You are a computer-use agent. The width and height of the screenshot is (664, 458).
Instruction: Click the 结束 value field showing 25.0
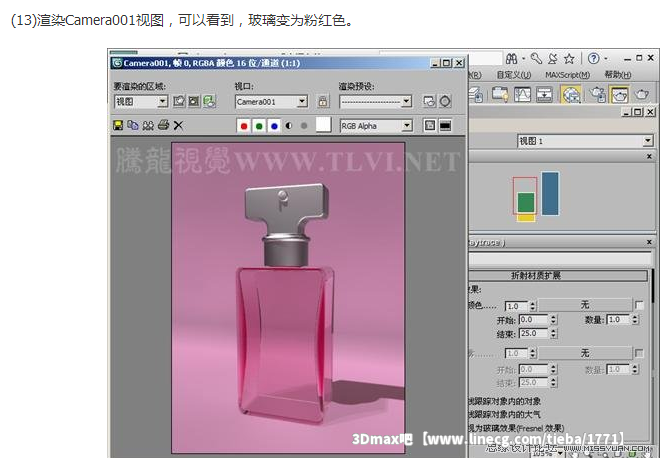(534, 334)
